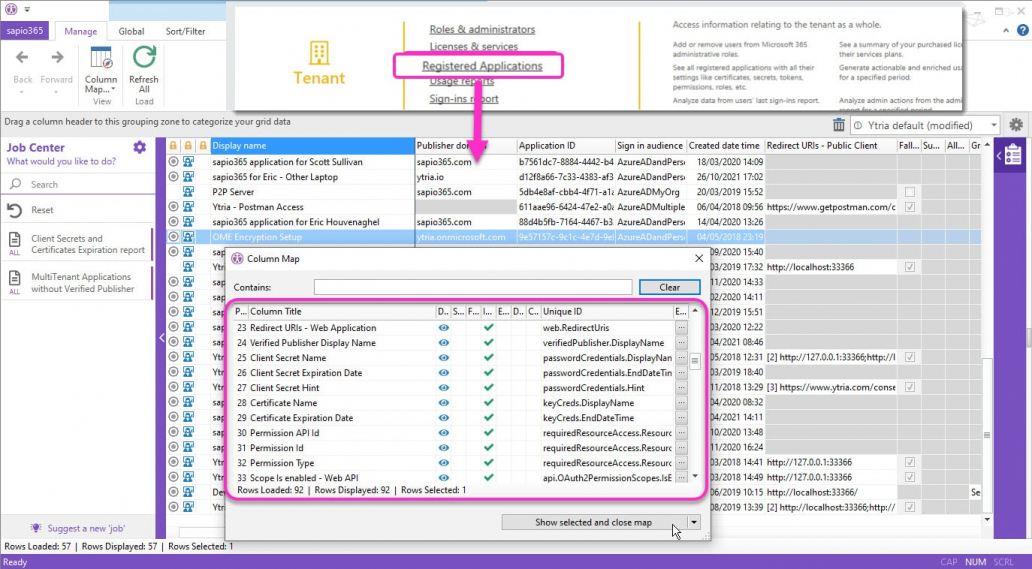Click the first lock column header icon

(173, 145)
